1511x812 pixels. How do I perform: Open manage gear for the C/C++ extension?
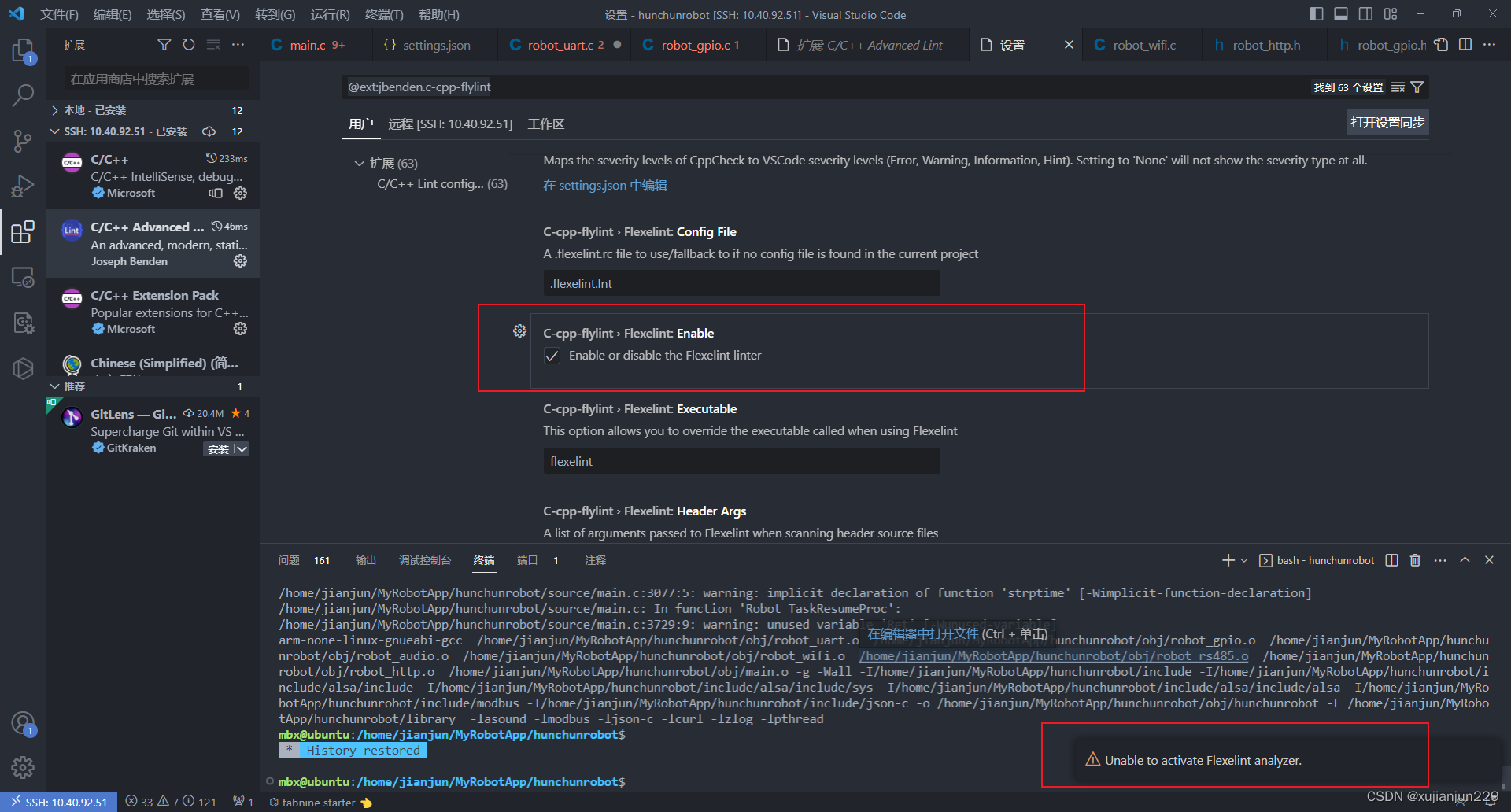click(240, 194)
